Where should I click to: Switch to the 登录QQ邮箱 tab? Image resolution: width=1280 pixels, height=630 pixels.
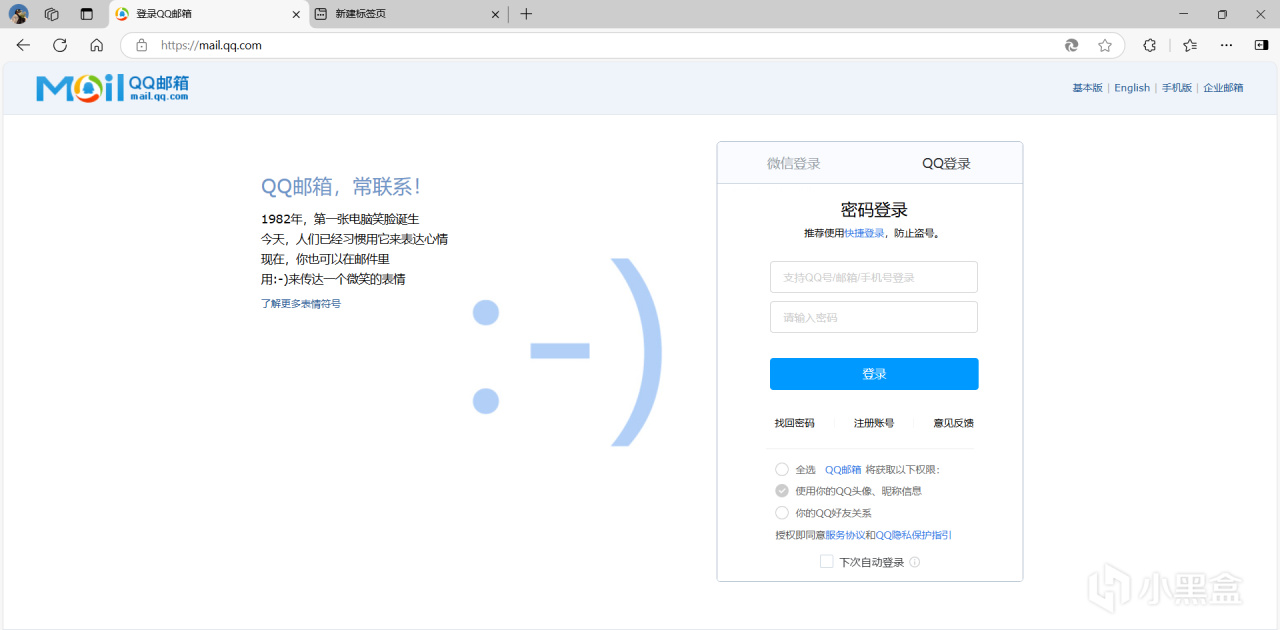[209, 14]
